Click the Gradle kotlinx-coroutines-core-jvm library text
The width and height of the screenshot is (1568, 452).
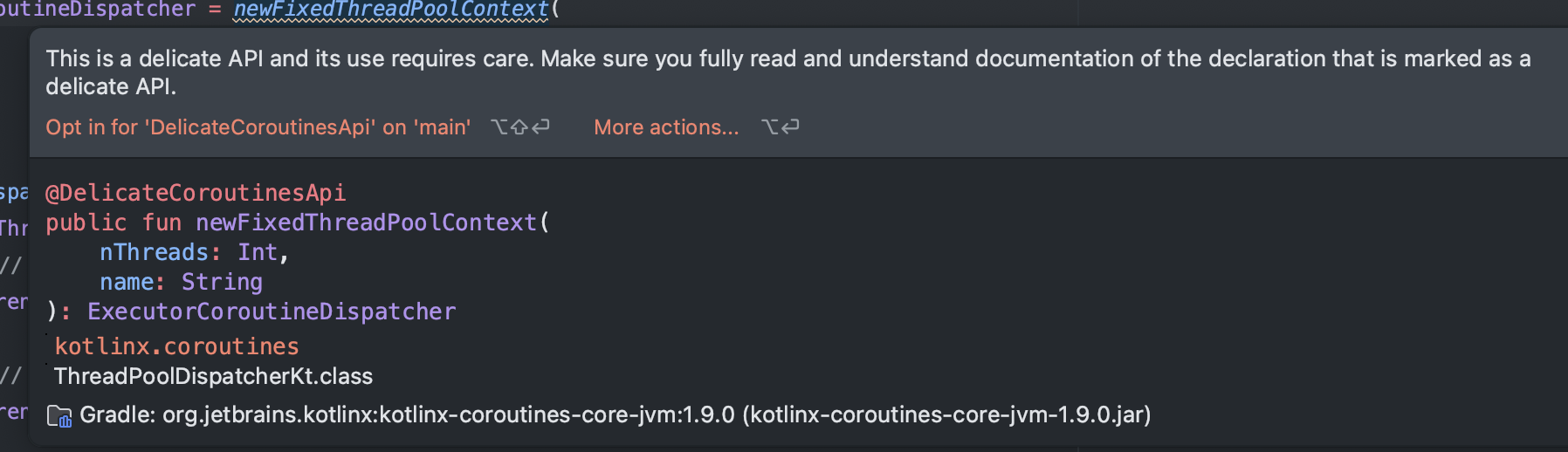coord(615,414)
